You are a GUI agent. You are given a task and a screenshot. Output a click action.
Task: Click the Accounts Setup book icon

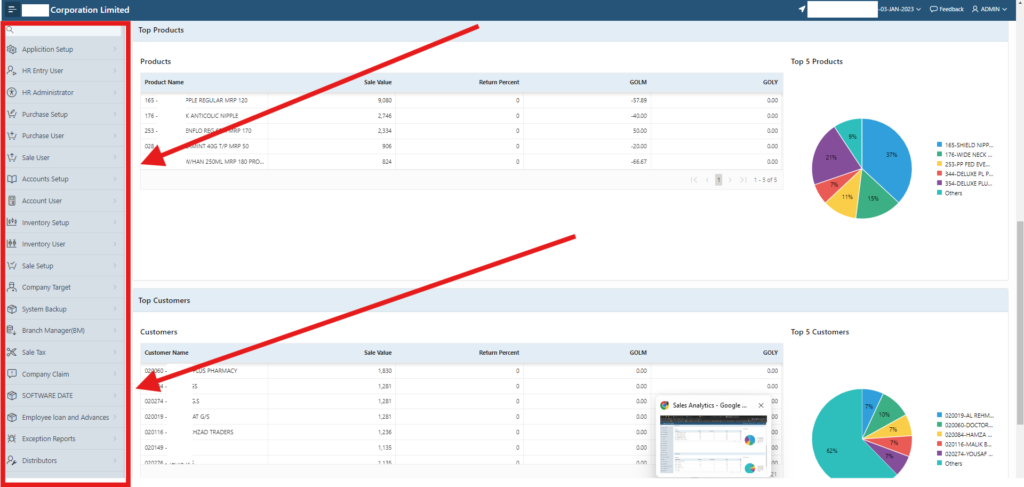12,179
